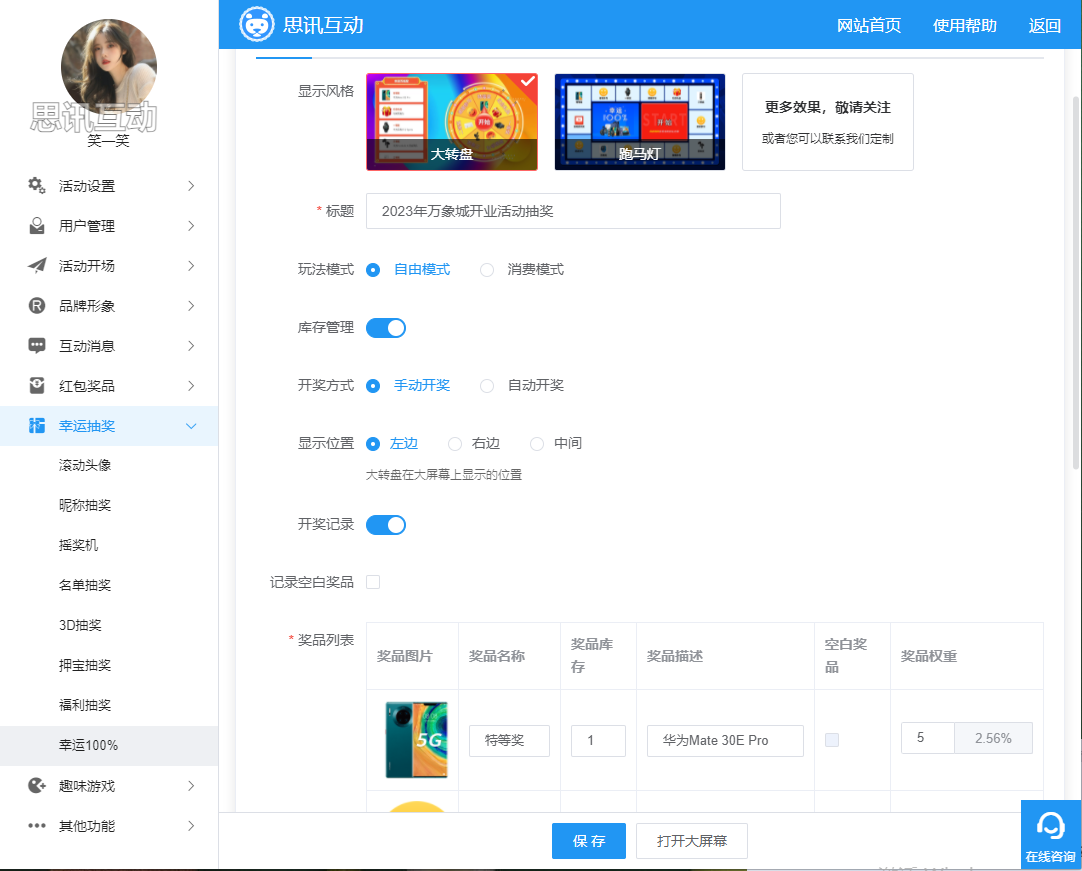Select the 消费模式 radio option

click(x=487, y=270)
